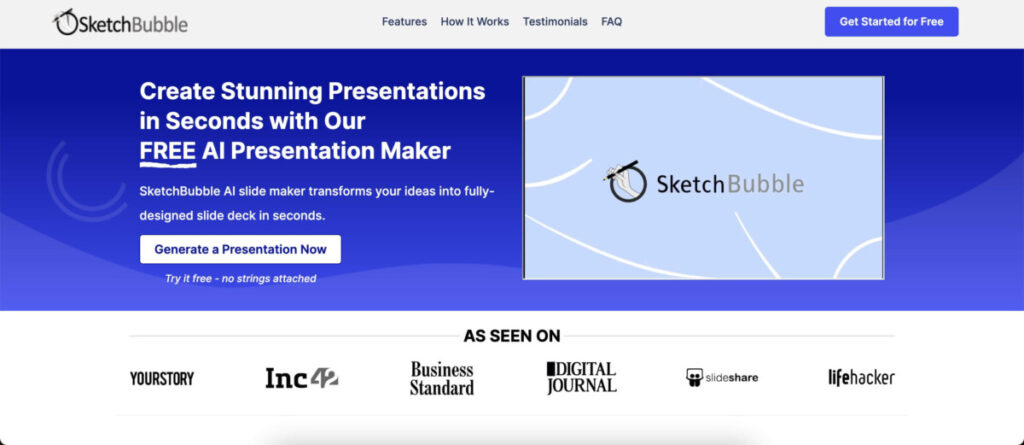This screenshot has width=1024, height=445.
Task: Click 'SketchBubble AI slide maker transforms' description
Action: pyautogui.click(x=317, y=203)
